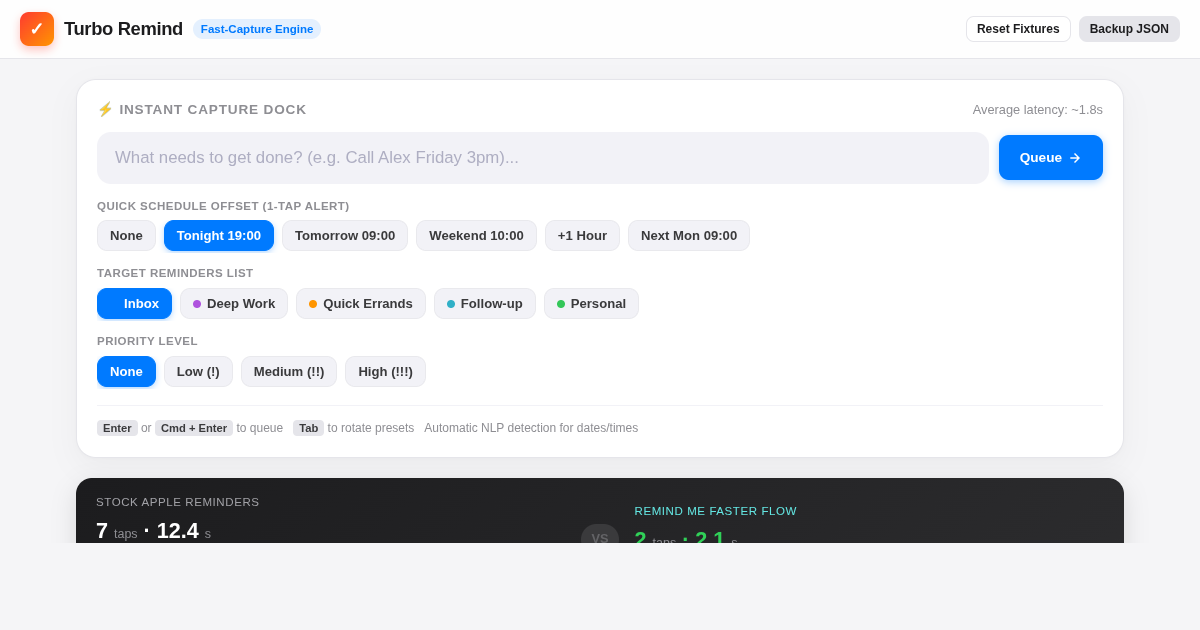
Task: Click the Enter key hint
Action: click(x=117, y=428)
